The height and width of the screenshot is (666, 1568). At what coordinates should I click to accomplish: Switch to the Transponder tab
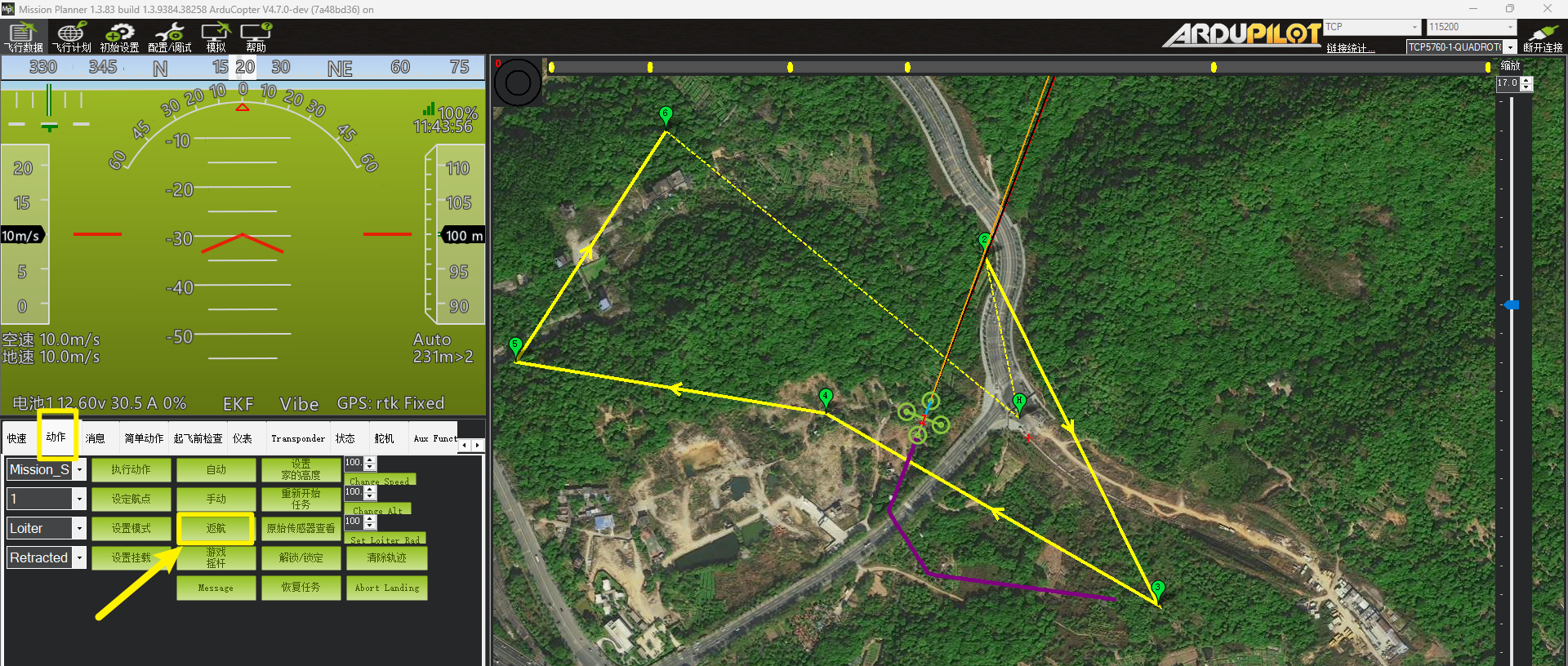pyautogui.click(x=297, y=438)
